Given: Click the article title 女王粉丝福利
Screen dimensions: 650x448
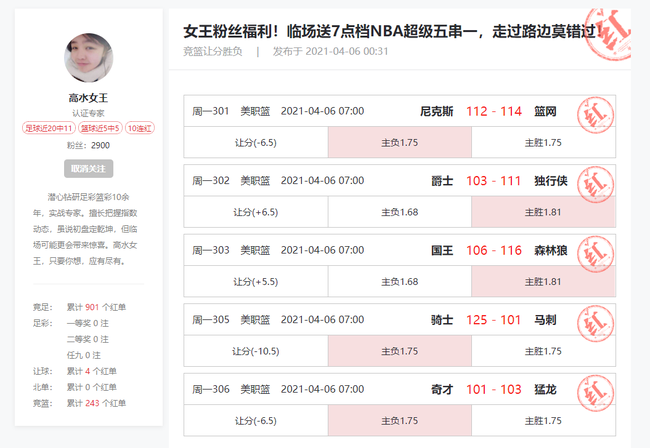Looking at the screenshot, I should tap(393, 31).
